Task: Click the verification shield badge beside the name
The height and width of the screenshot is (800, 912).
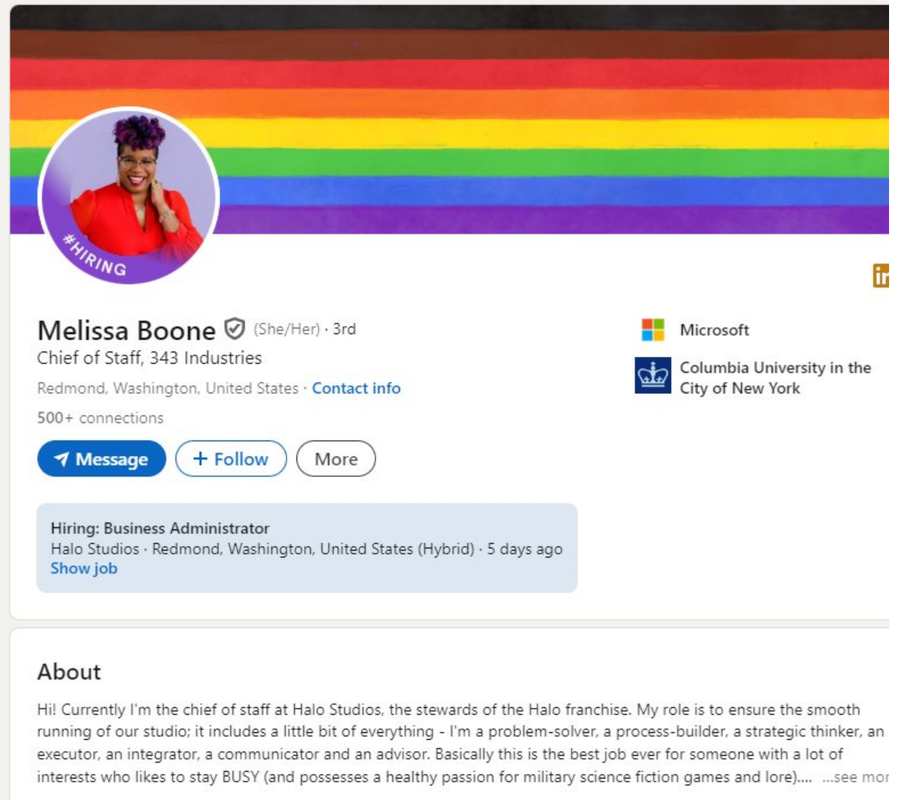Action: [235, 329]
